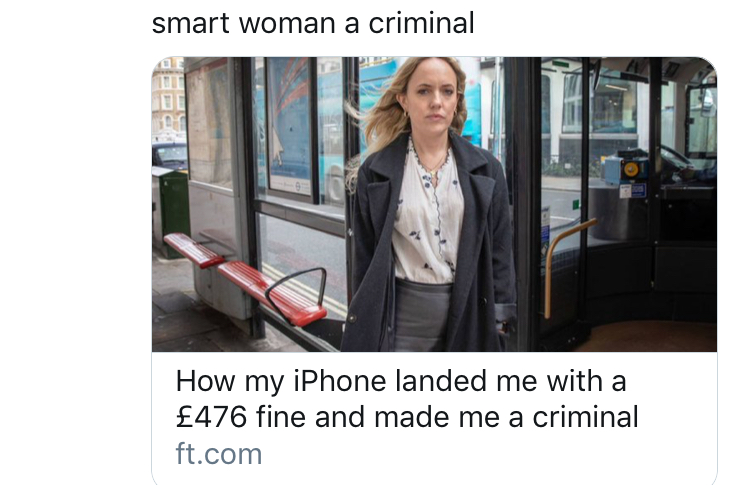The image size is (750, 485).
Task: Click the yellow card reader inside the bus
Action: [x=631, y=169]
